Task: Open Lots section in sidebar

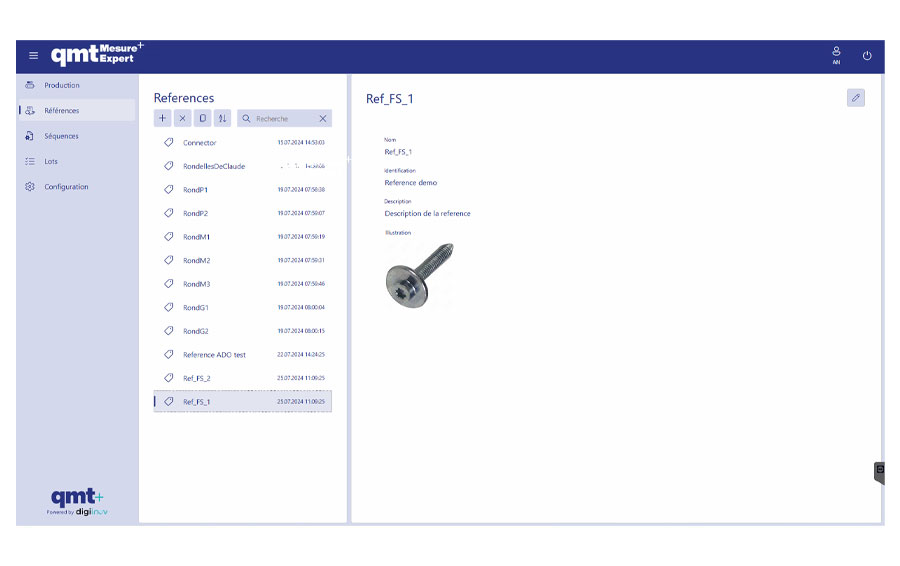Action: coord(51,161)
